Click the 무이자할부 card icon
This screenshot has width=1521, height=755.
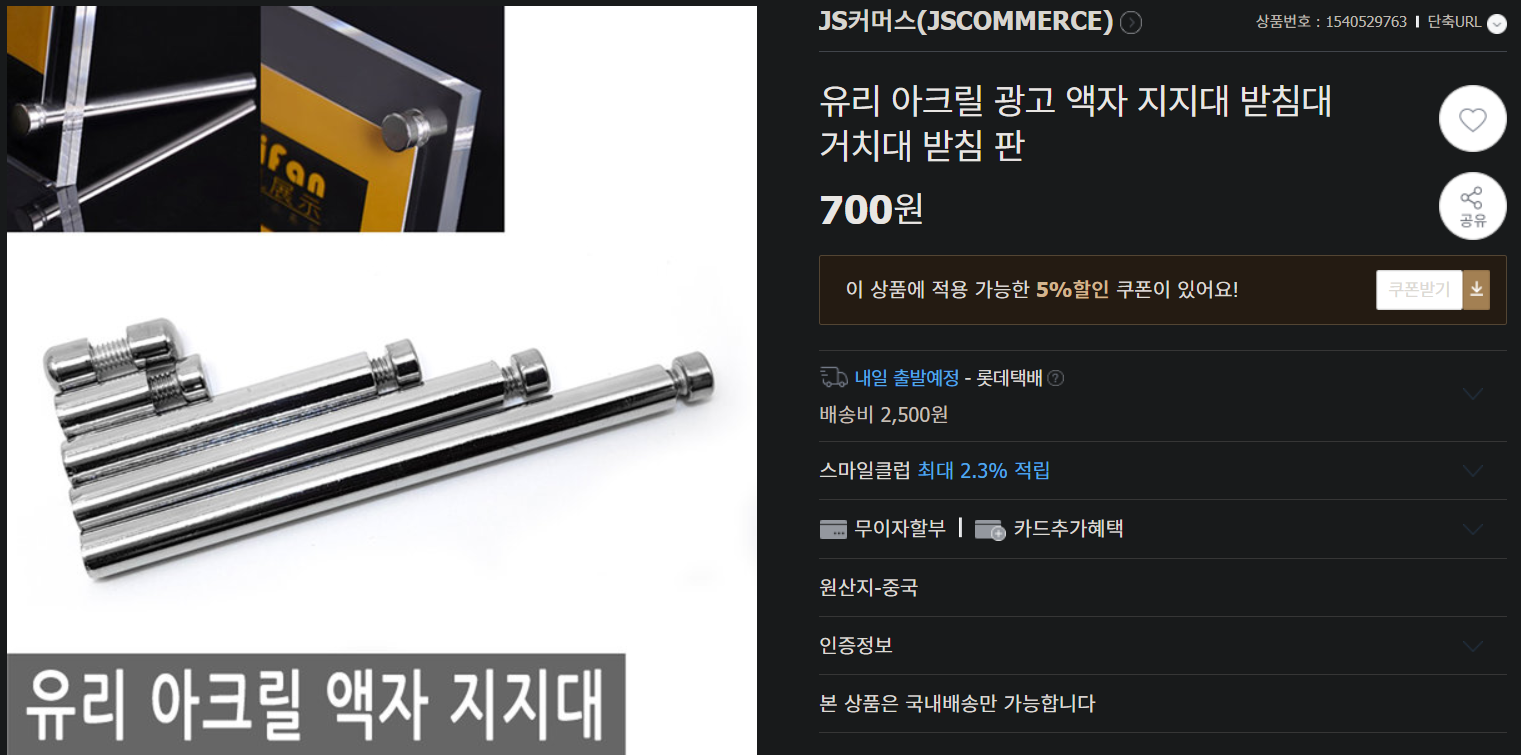833,529
